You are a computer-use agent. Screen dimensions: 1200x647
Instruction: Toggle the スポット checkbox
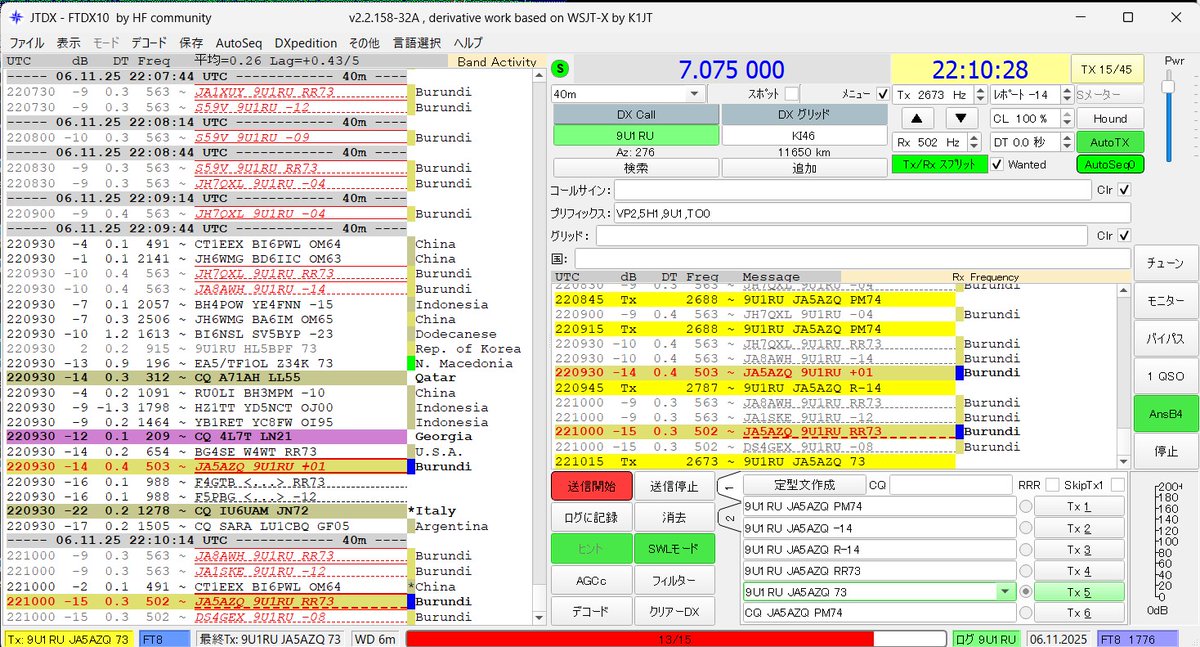point(792,93)
